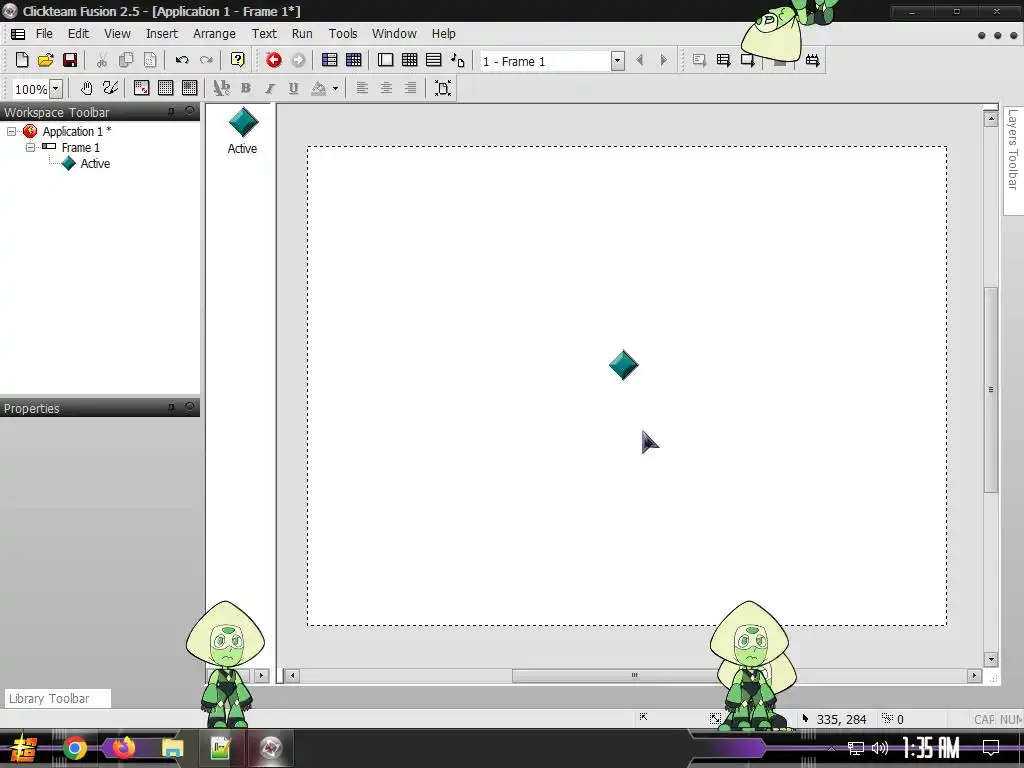Select Frame 1 in Workspace tree
The image size is (1024, 768).
pyautogui.click(x=80, y=148)
